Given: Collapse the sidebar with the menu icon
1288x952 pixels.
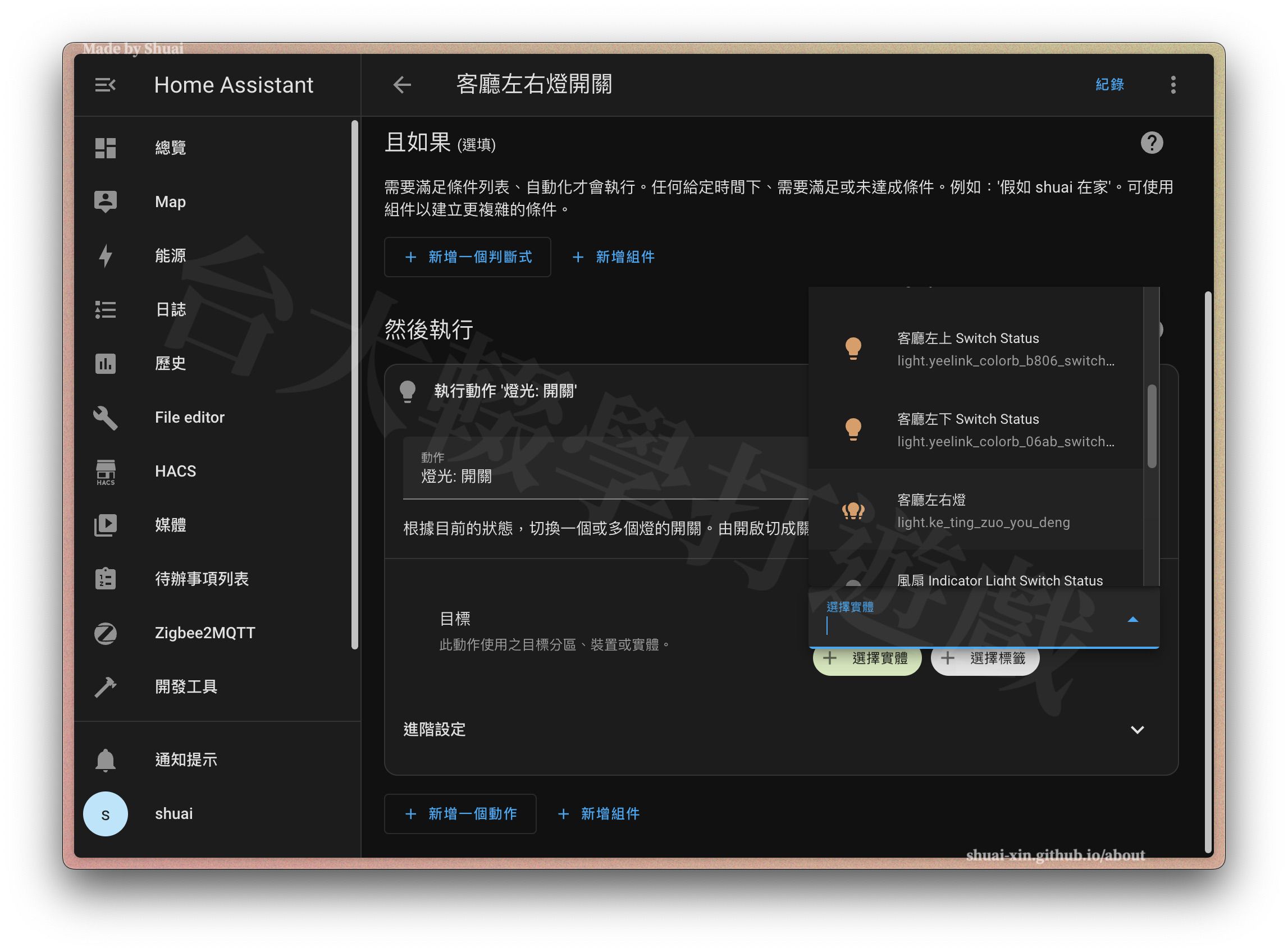Looking at the screenshot, I should pos(106,85).
